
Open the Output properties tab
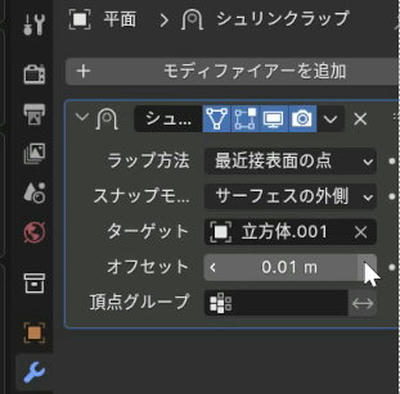click(x=34, y=114)
